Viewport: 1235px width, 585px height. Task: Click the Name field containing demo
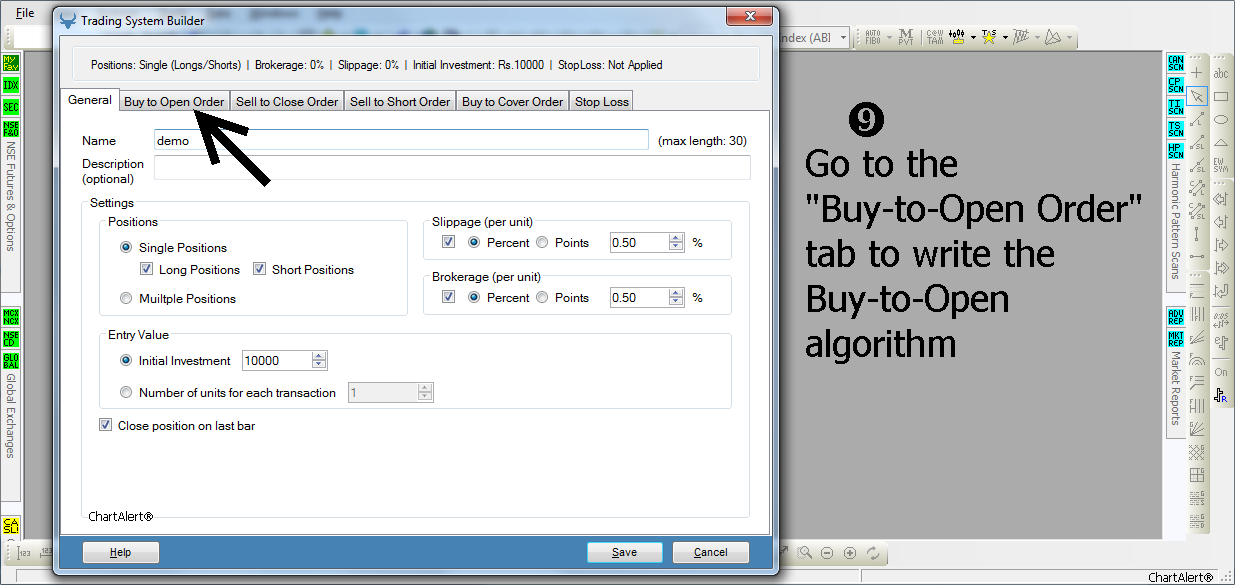(x=401, y=140)
